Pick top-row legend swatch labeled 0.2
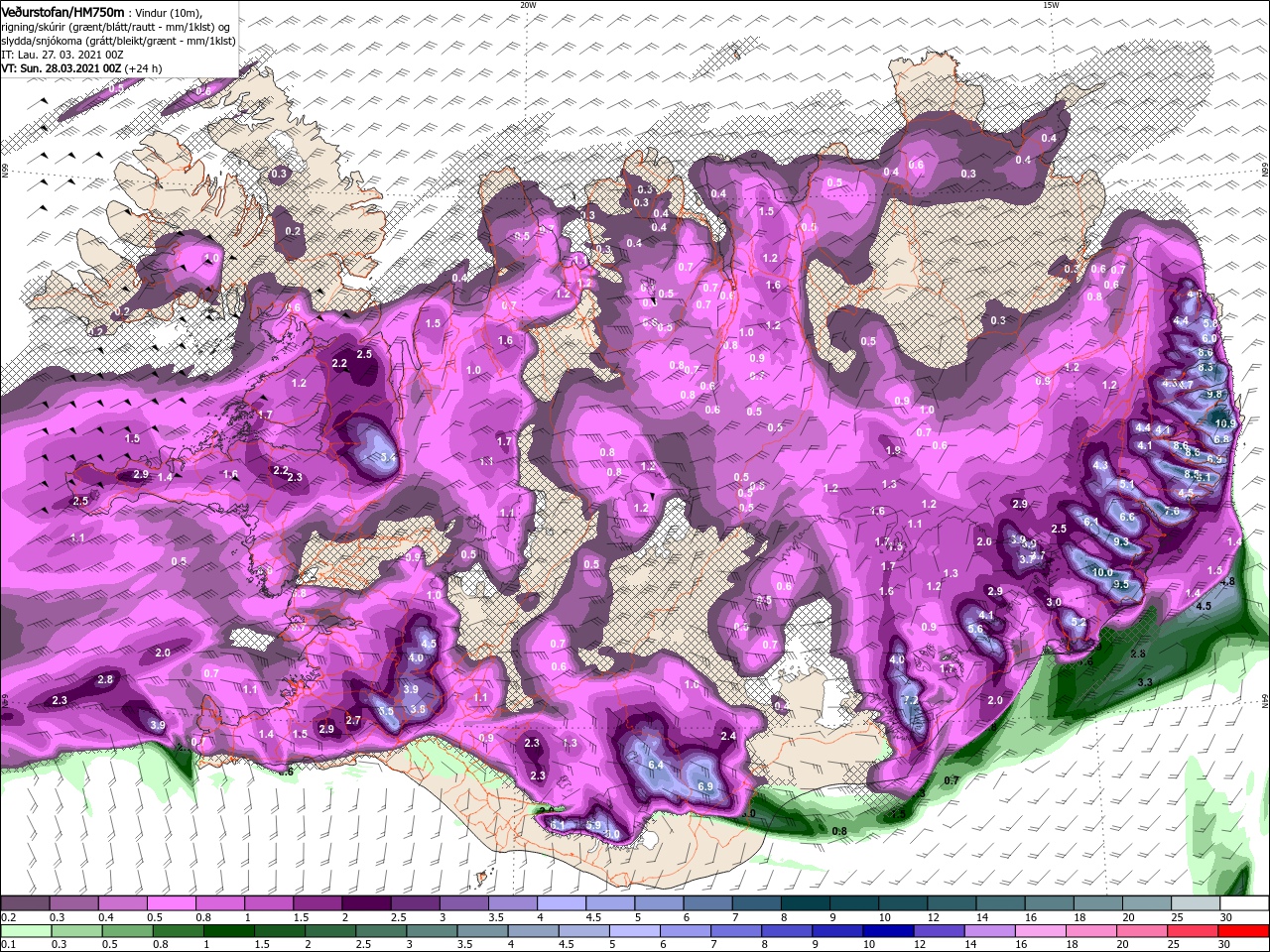 pos(24,903)
